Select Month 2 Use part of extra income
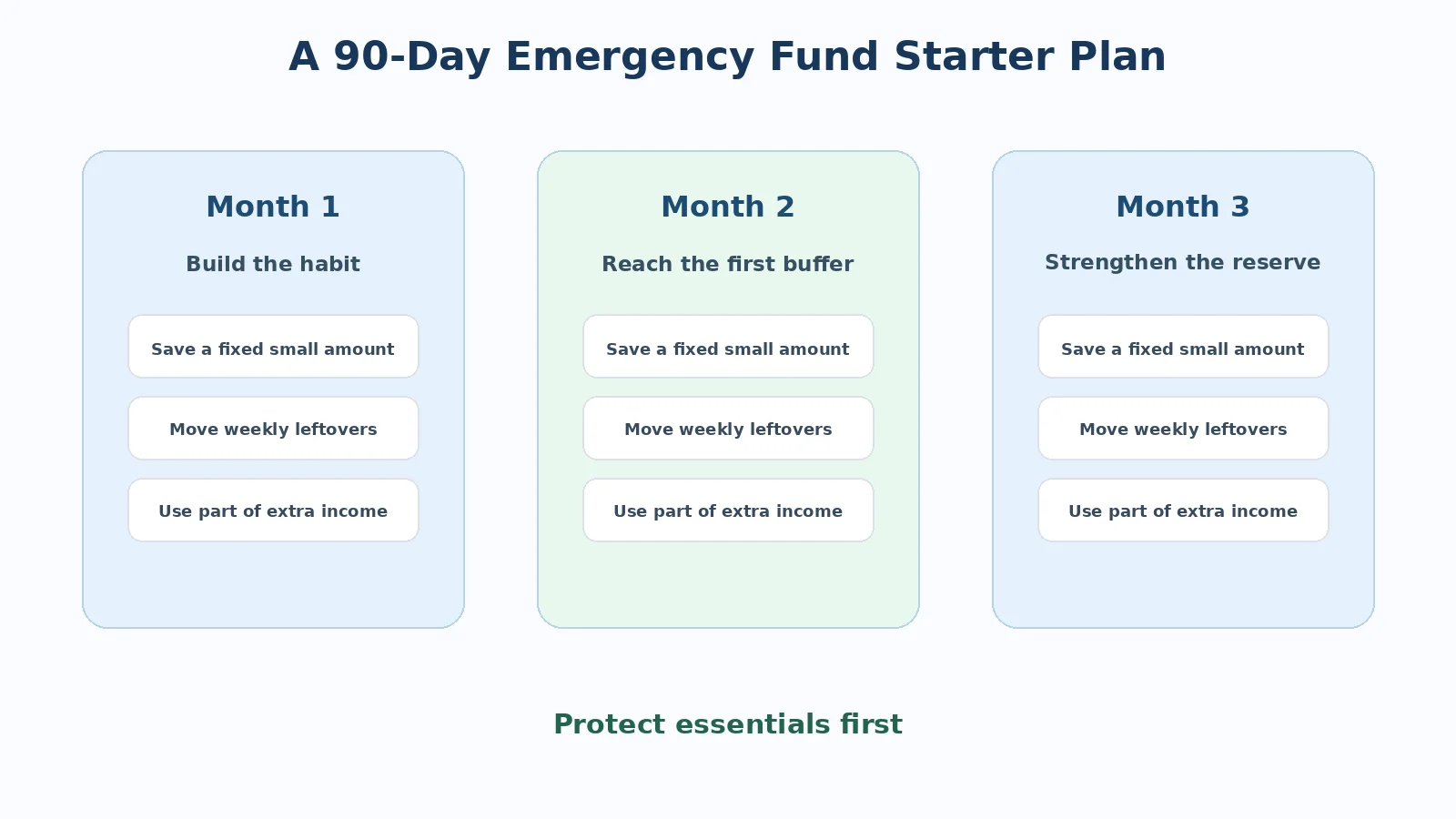Screen dimensions: 1456x819 [x=728, y=511]
